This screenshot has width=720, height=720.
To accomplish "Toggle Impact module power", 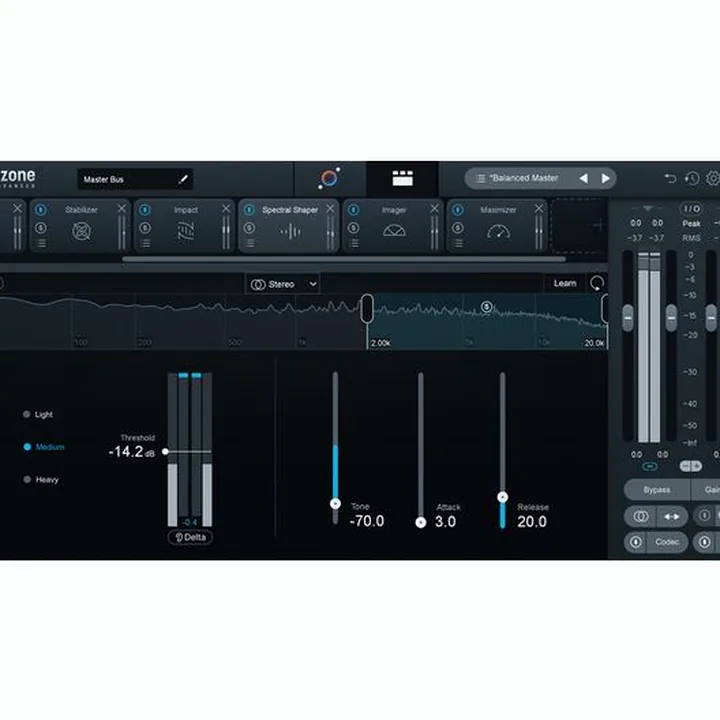I will (x=145, y=210).
